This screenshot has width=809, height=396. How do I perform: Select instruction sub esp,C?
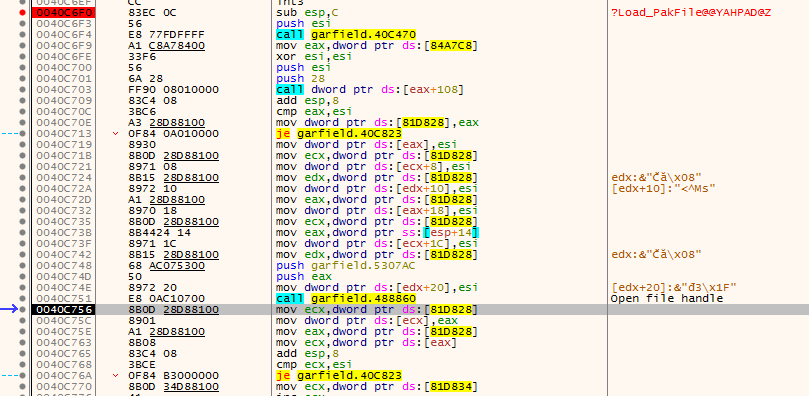pyautogui.click(x=306, y=12)
